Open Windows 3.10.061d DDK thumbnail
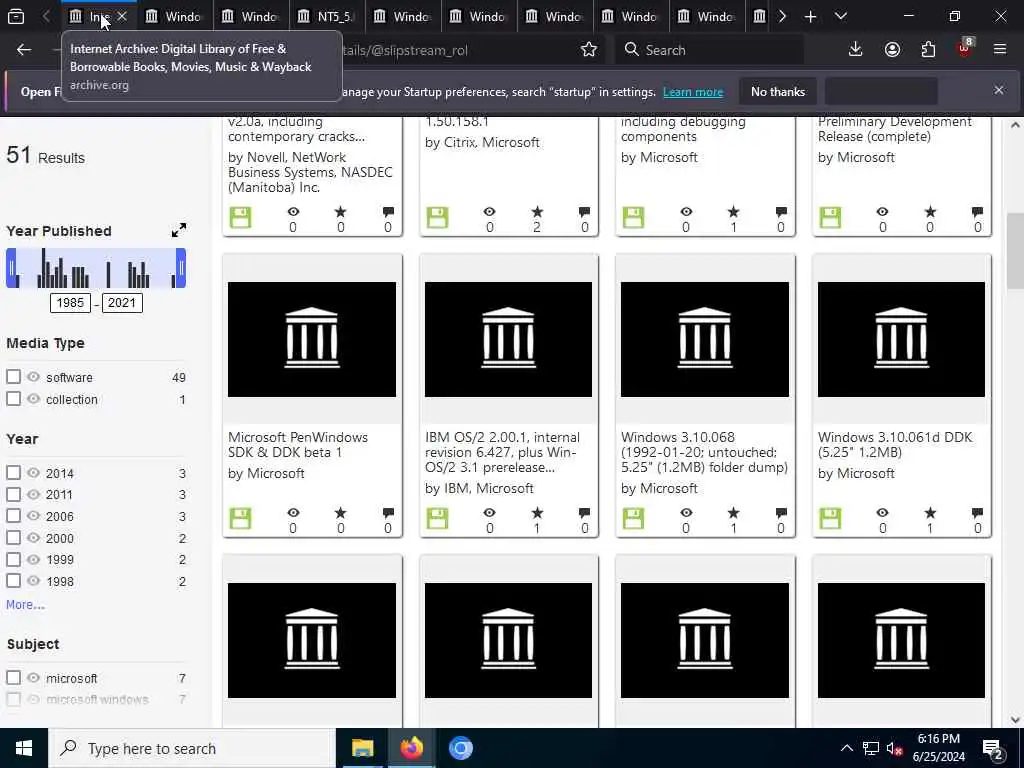 901,339
